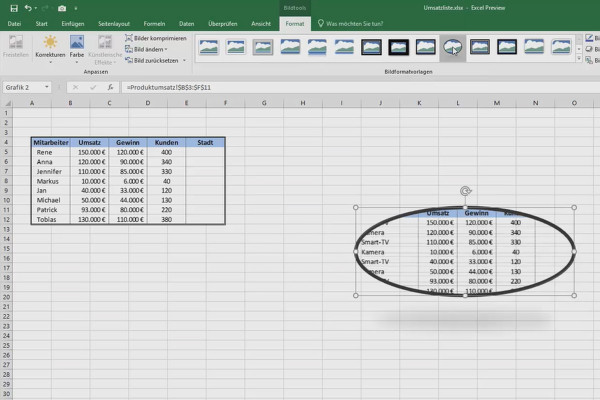Apply the thirteenth picture style in the gallery

[534, 47]
